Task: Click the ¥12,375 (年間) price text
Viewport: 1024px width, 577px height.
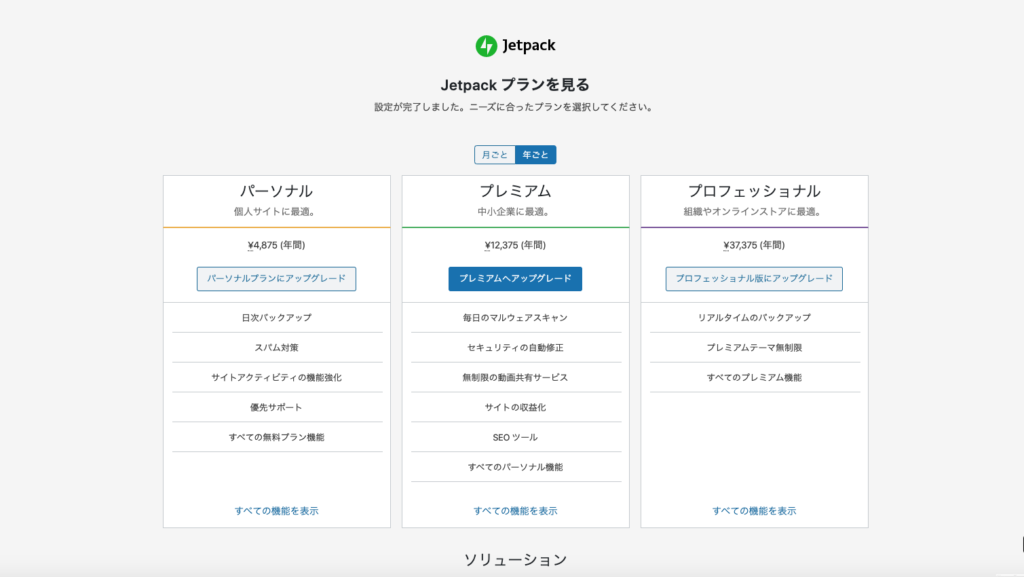Action: [515, 245]
